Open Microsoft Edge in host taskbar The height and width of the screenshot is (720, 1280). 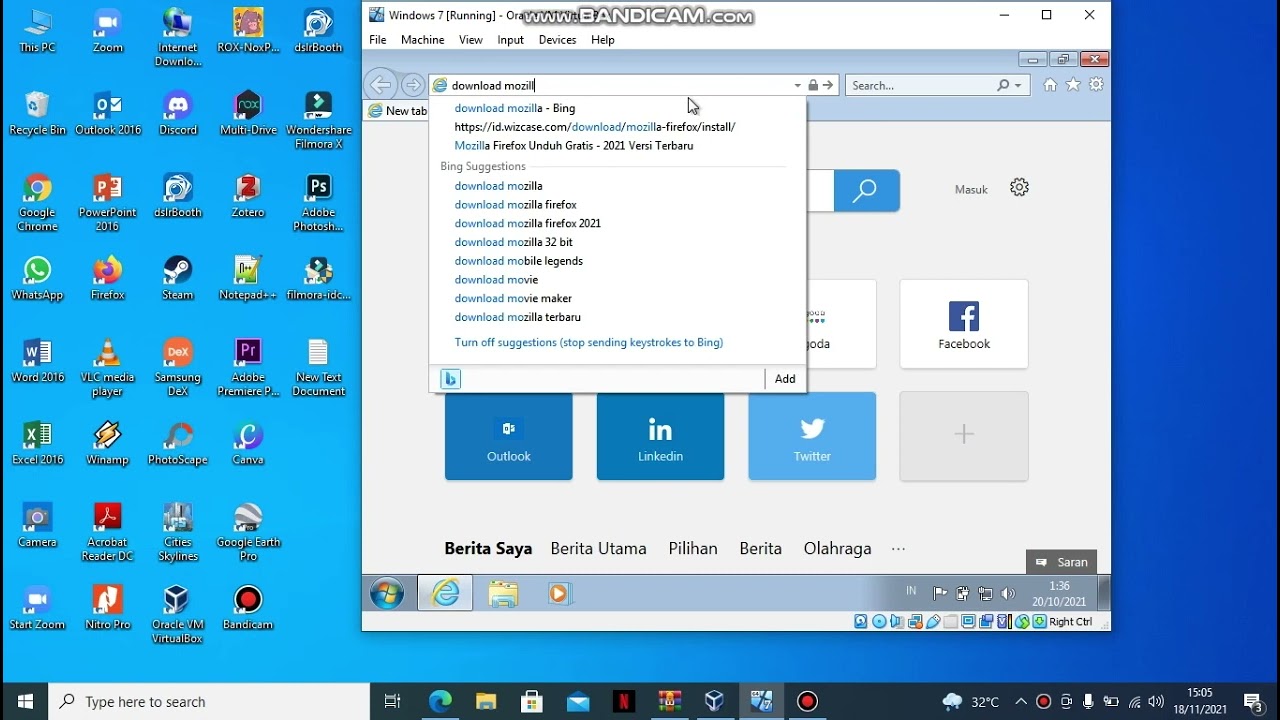coord(440,701)
